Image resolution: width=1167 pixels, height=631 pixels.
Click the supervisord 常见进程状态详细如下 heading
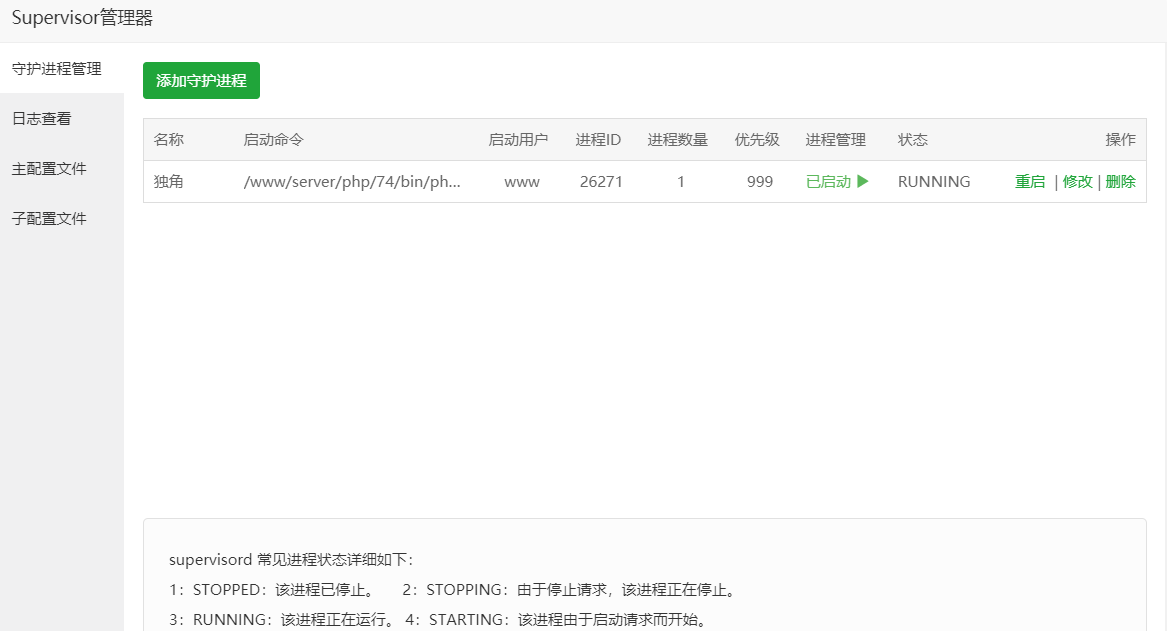coord(291,560)
